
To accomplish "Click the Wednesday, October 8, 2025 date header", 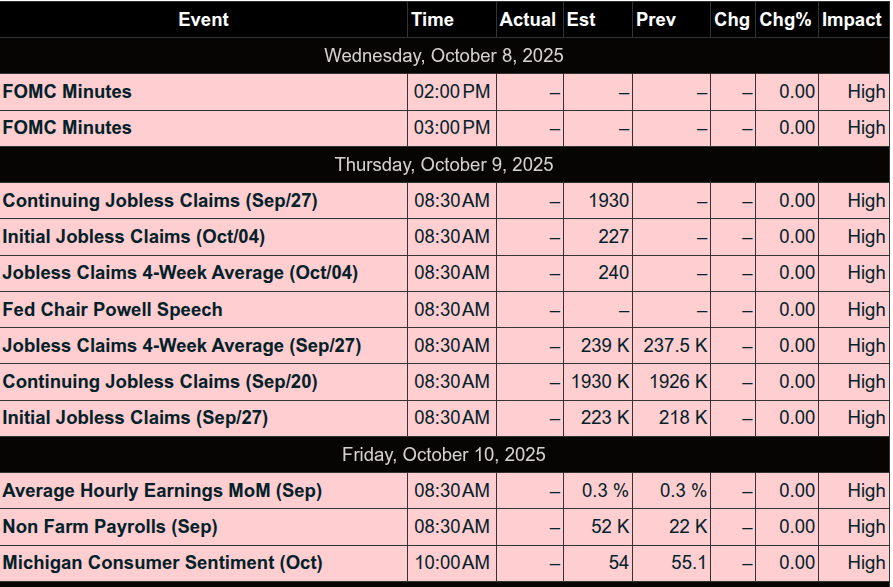I will click(x=444, y=56).
